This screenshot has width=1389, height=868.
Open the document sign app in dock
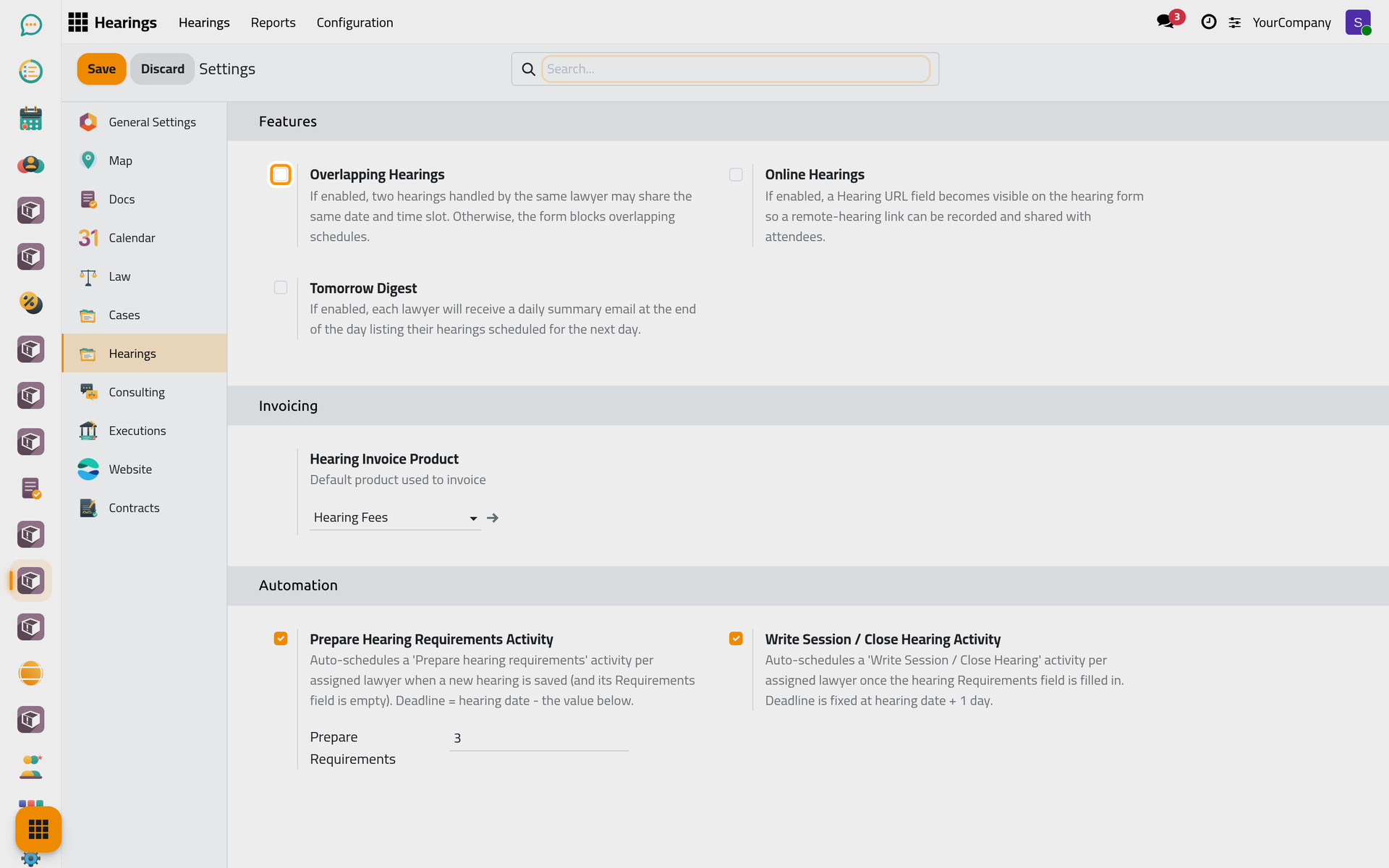tap(30, 488)
